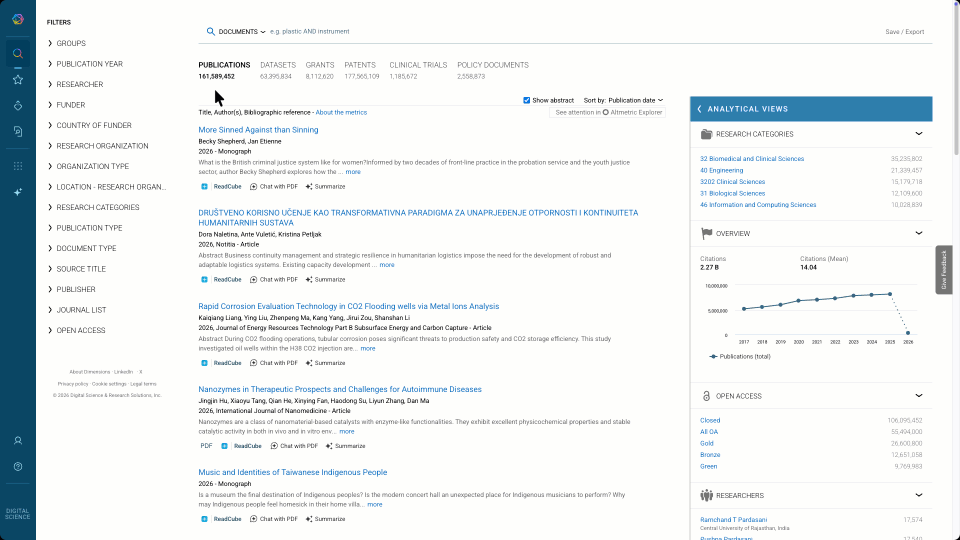This screenshot has height=540, width=960.
Task: Summarize the Nanozymes article
Action: 345,446
